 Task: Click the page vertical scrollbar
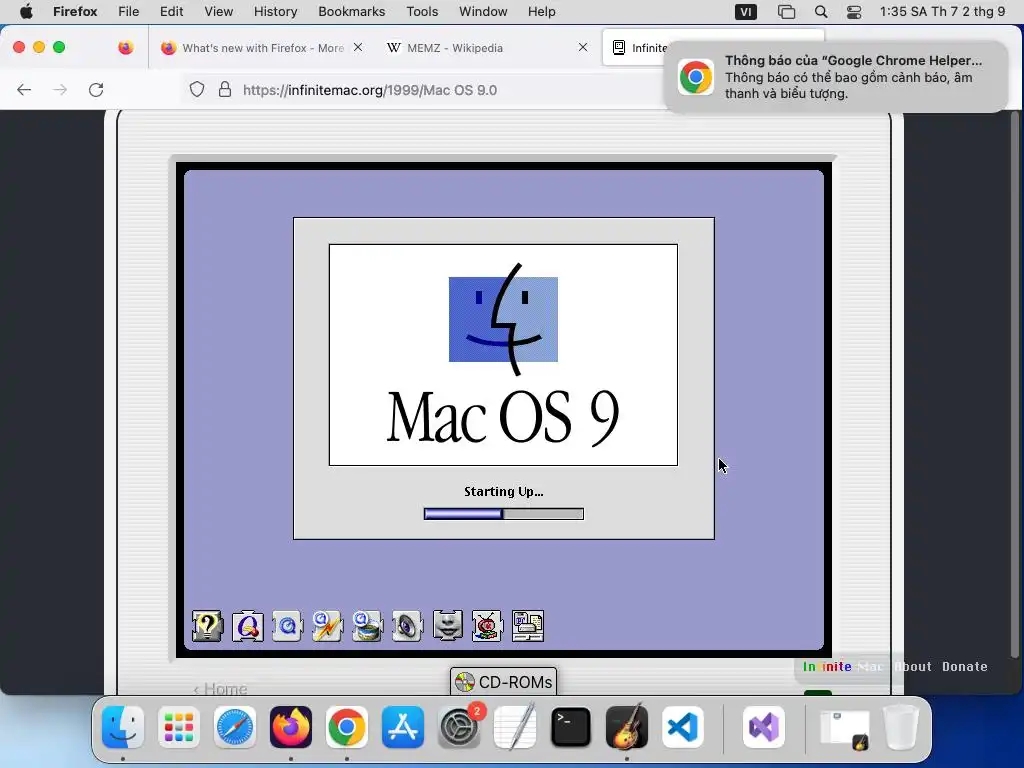point(1014,385)
